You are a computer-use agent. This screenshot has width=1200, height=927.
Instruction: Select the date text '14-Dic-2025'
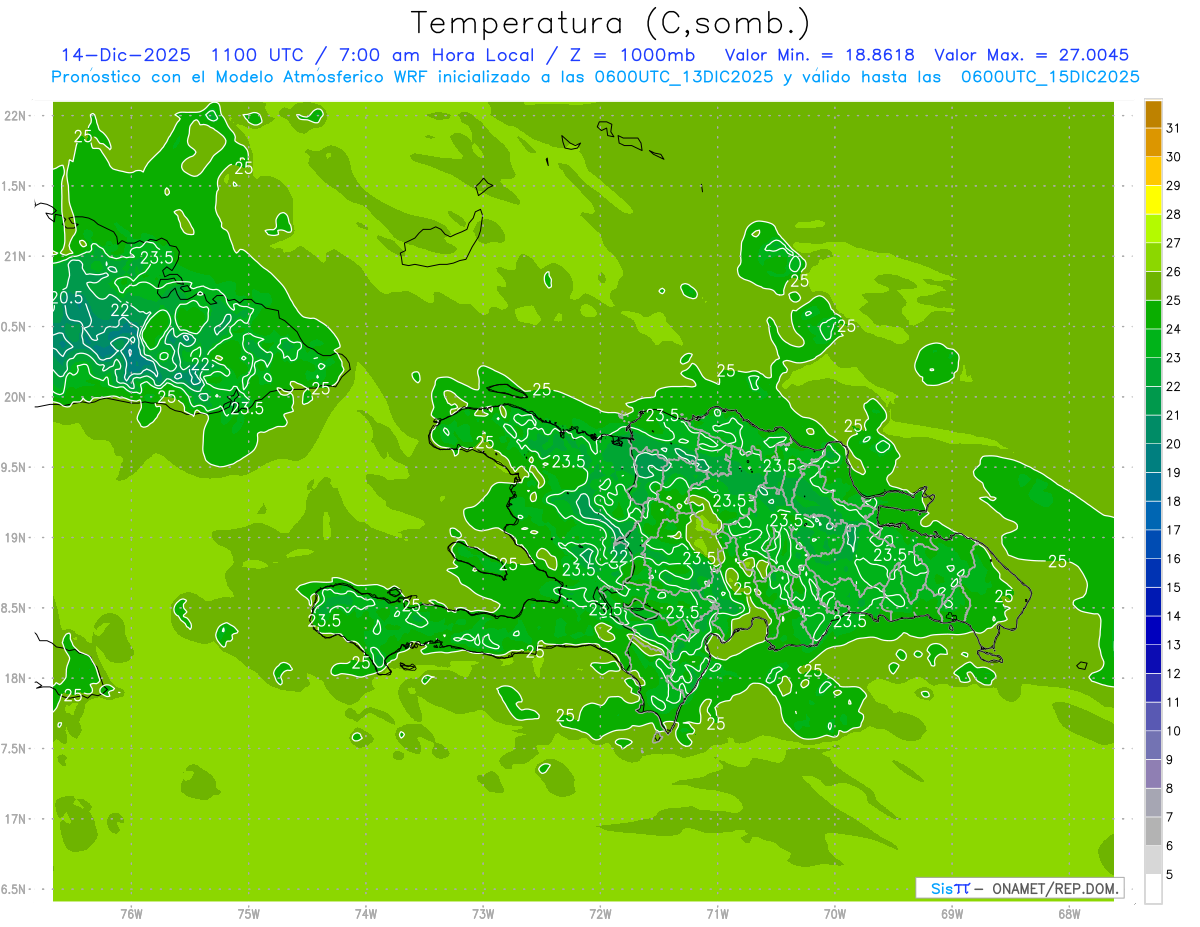128,55
